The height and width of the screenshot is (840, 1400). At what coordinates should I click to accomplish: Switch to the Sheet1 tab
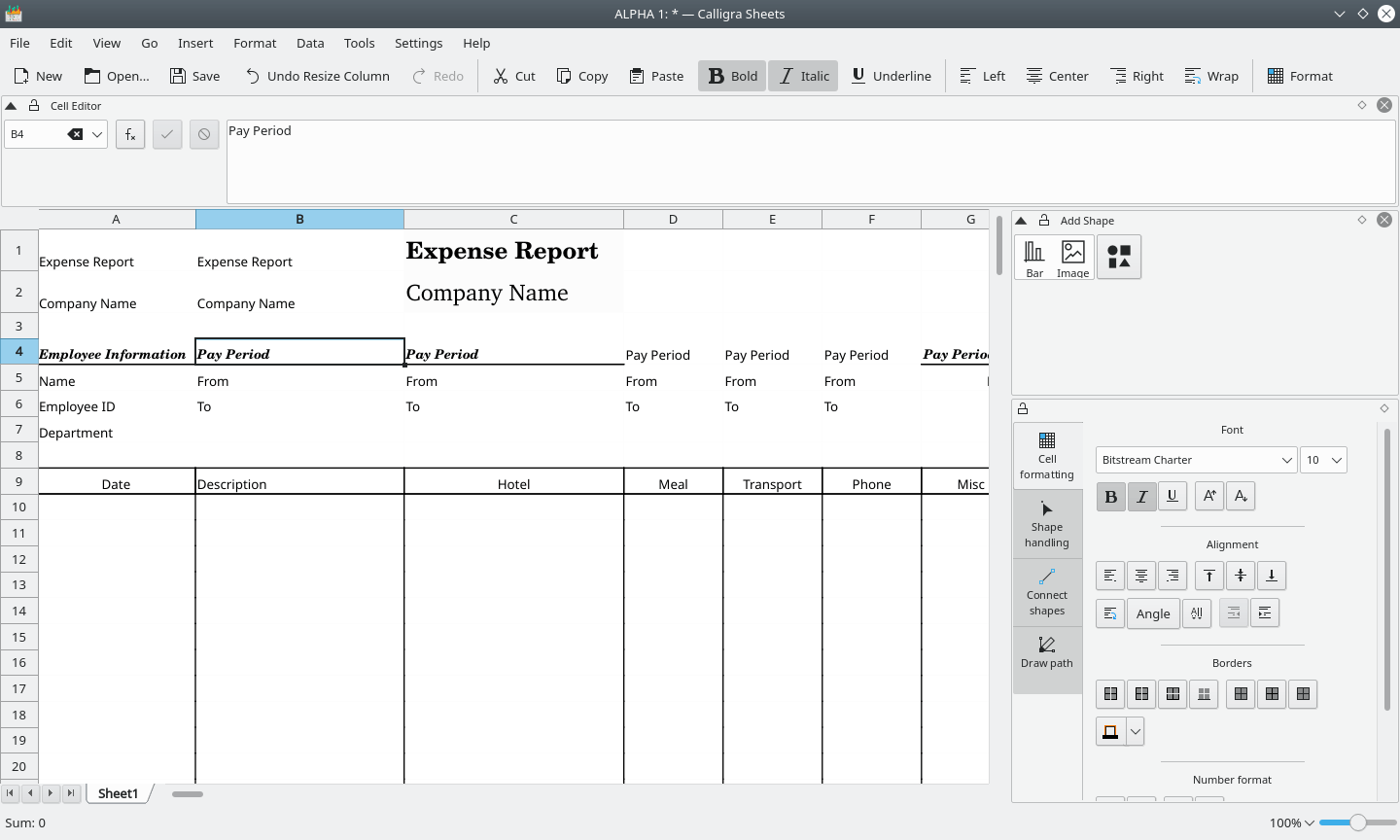[119, 793]
